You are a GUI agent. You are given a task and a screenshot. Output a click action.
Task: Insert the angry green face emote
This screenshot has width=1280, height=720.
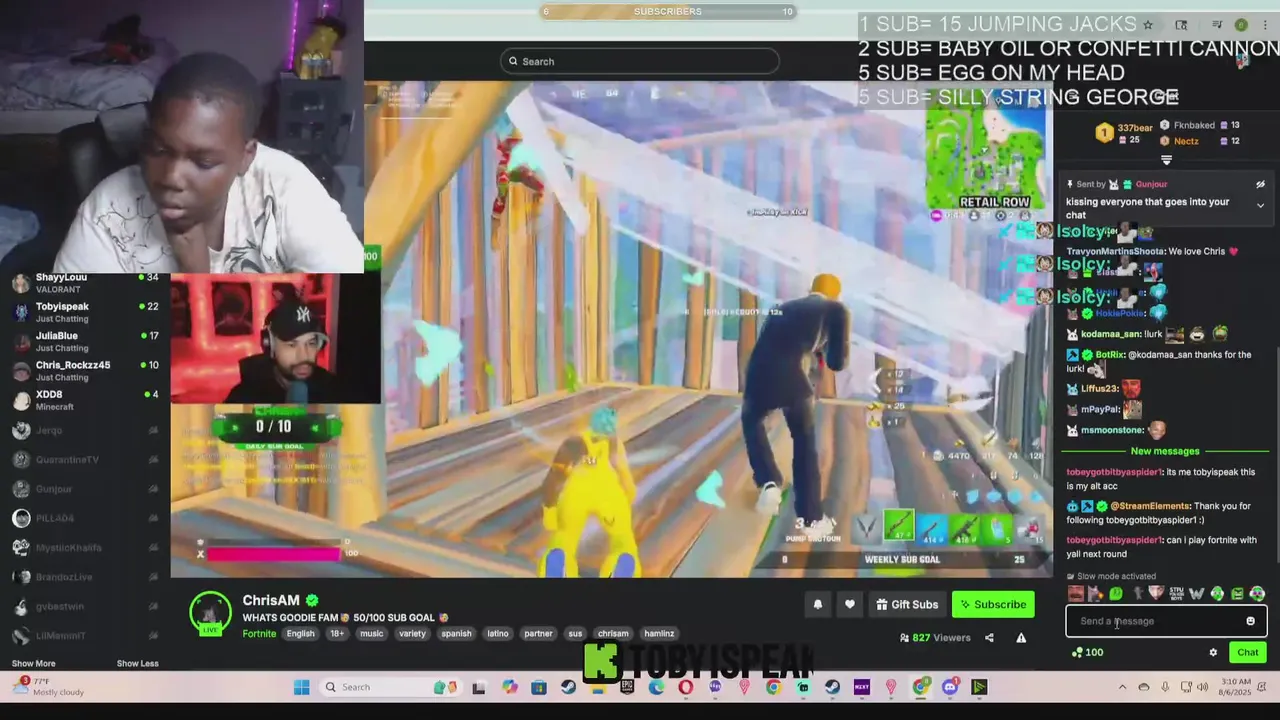pos(1237,594)
